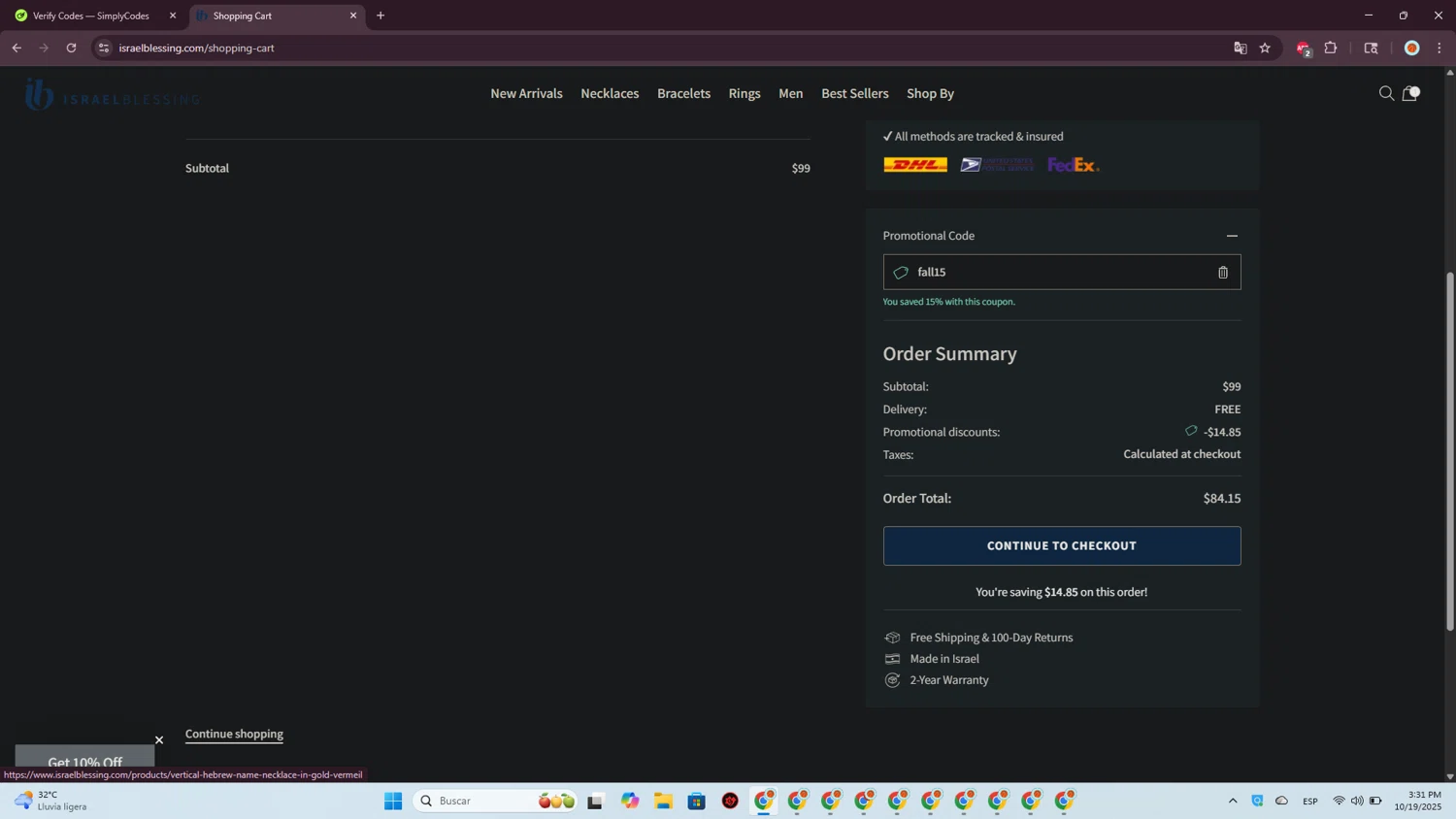
Task: Open the site search magnifier icon
Action: pyautogui.click(x=1386, y=93)
